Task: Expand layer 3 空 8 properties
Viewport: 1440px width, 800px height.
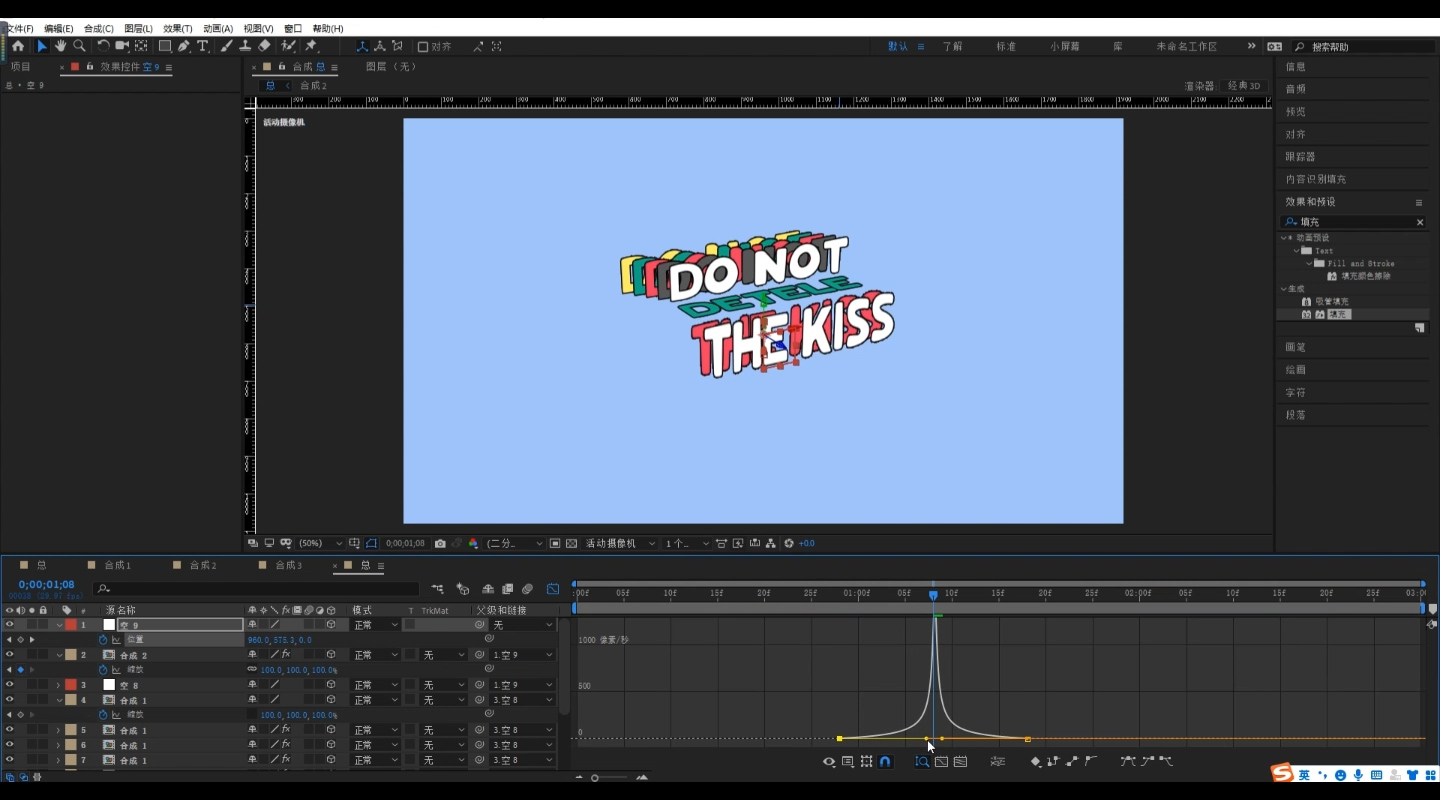Action: [58, 685]
